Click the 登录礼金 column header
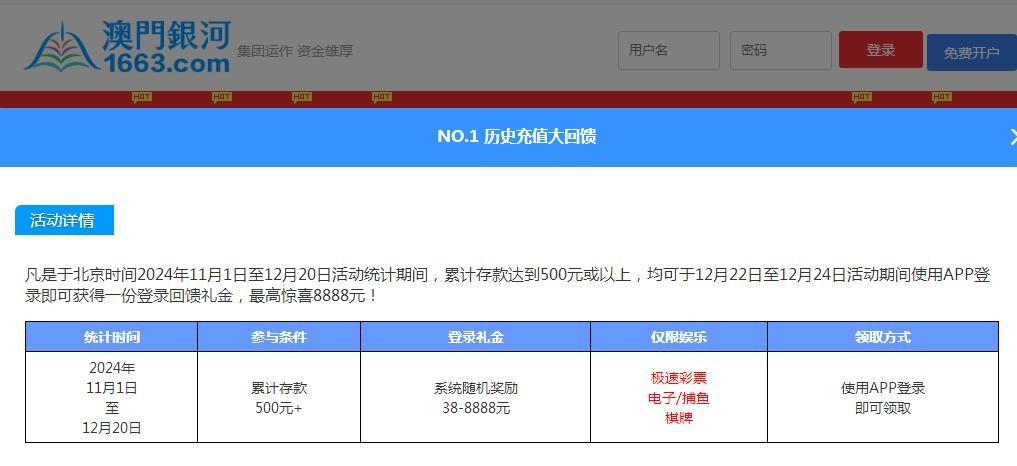 tap(475, 337)
